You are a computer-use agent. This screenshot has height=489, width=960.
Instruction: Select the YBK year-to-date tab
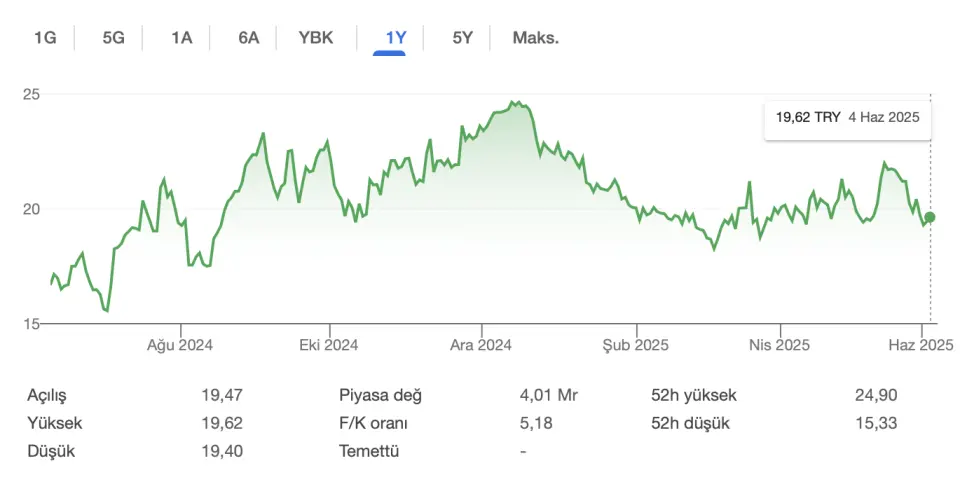coord(316,38)
